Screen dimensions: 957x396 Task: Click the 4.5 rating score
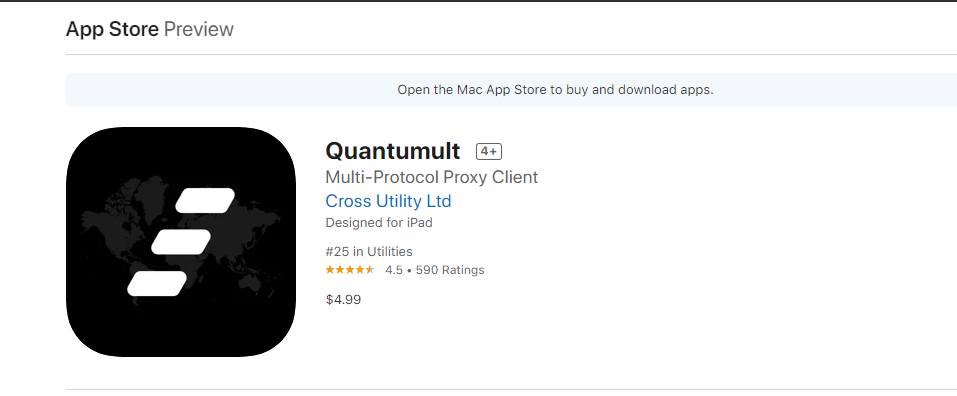[394, 270]
